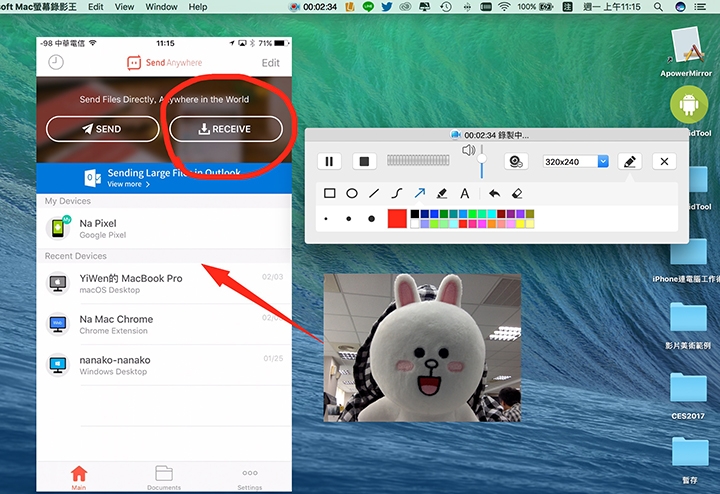Adjust the recorder volume slider knob
This screenshot has height=494, width=720.
point(482,158)
